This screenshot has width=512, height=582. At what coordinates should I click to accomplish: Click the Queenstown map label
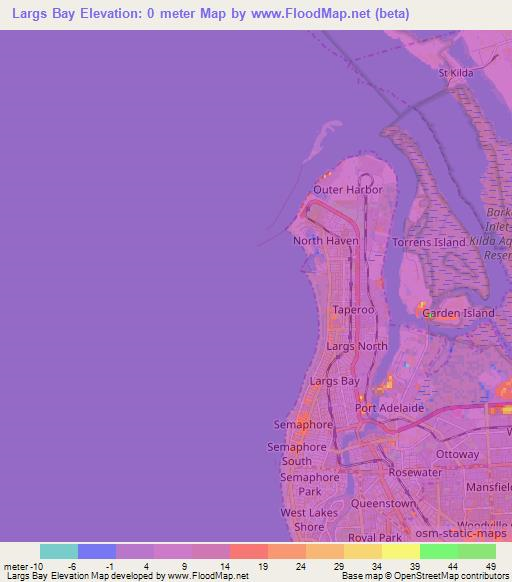point(383,504)
